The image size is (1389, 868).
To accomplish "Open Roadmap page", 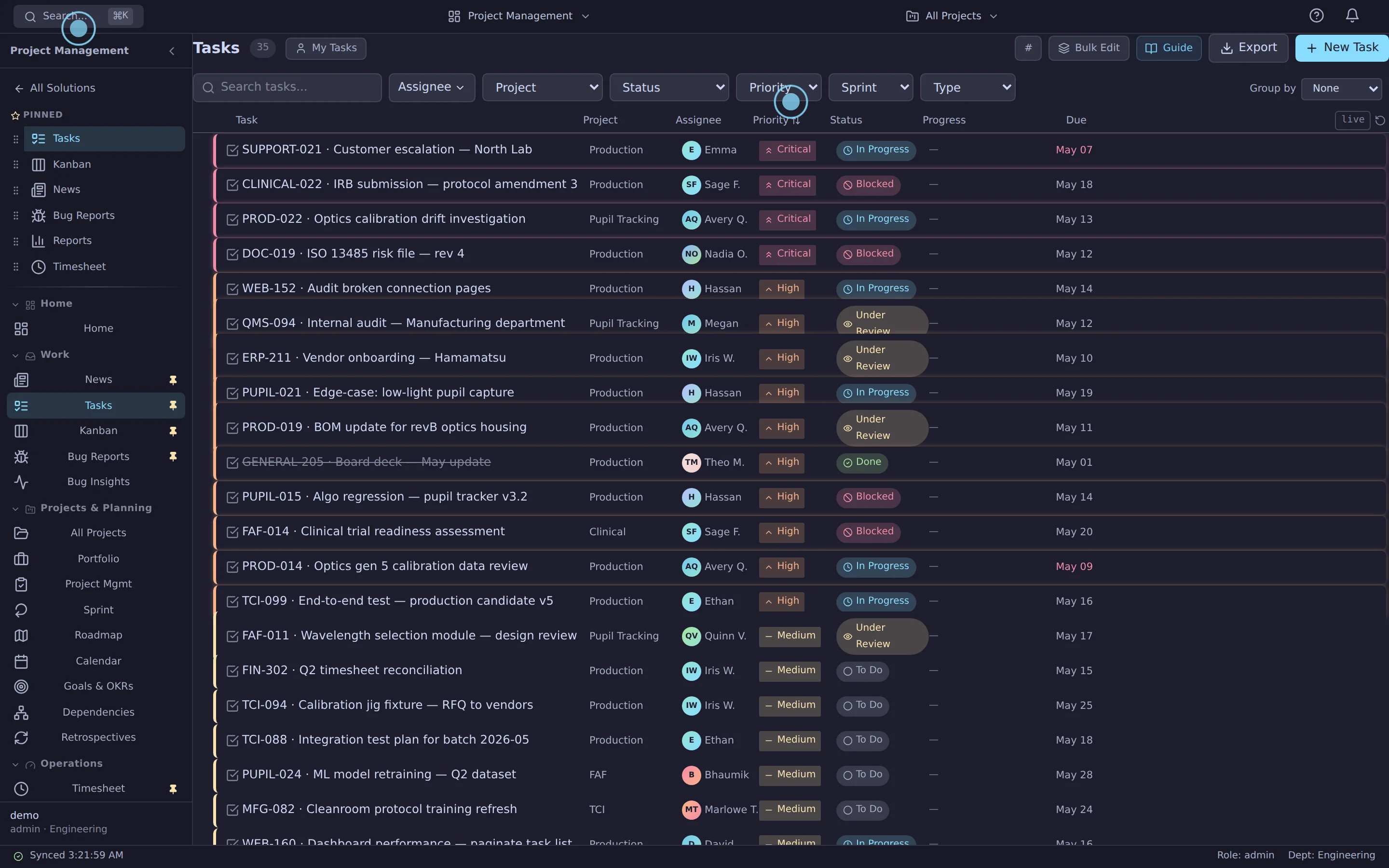I will (x=96, y=636).
